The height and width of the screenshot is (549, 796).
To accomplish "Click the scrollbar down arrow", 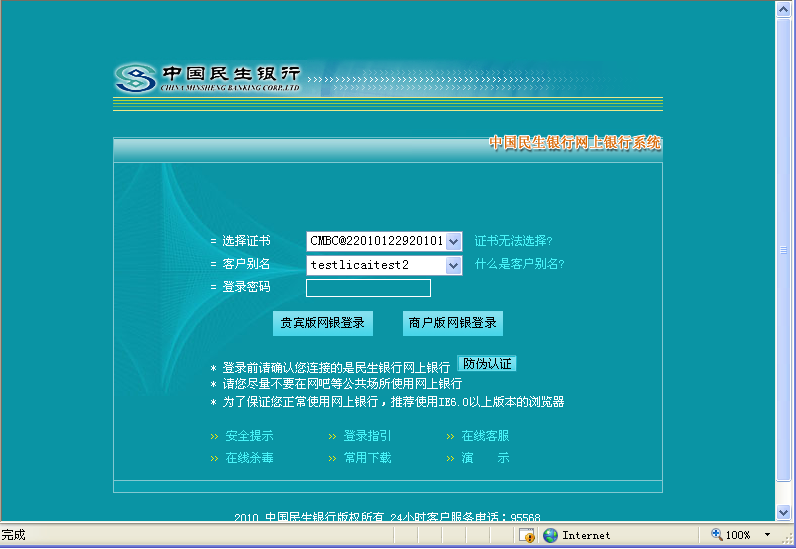I will 783,512.
